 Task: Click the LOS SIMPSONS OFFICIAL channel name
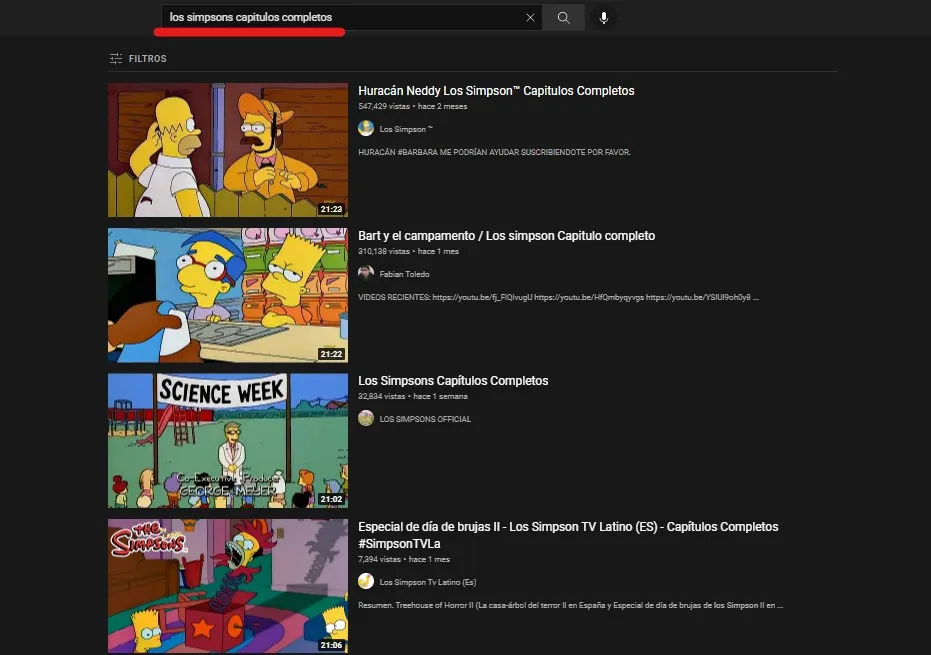pyautogui.click(x=424, y=418)
